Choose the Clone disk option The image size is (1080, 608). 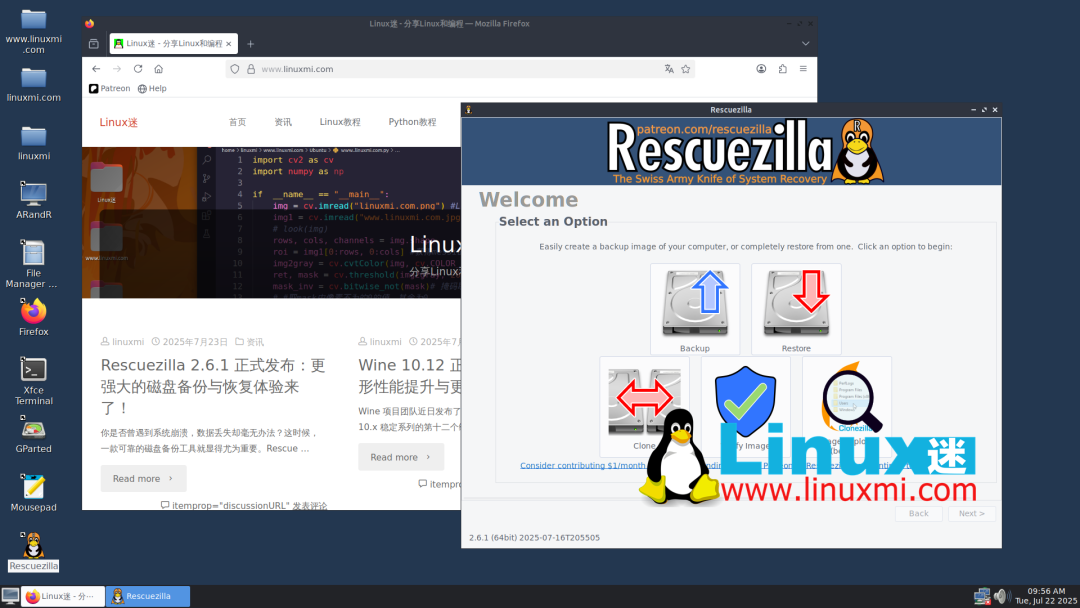(644, 400)
